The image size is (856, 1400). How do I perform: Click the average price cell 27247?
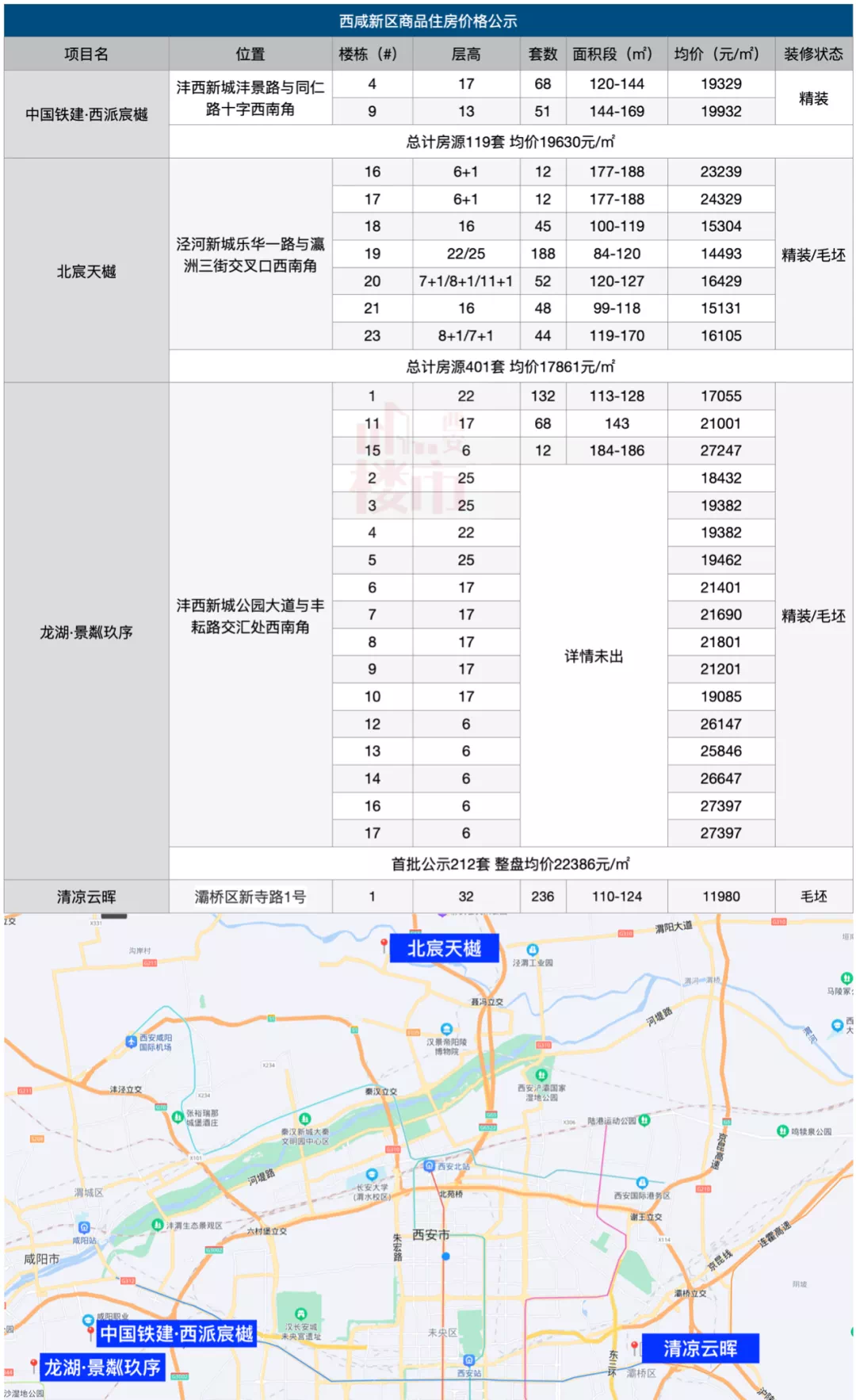point(721,450)
